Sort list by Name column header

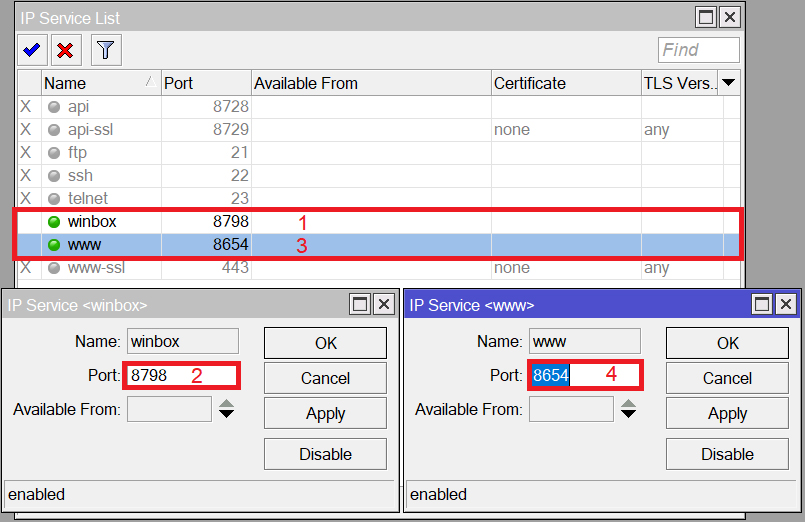[x=101, y=83]
